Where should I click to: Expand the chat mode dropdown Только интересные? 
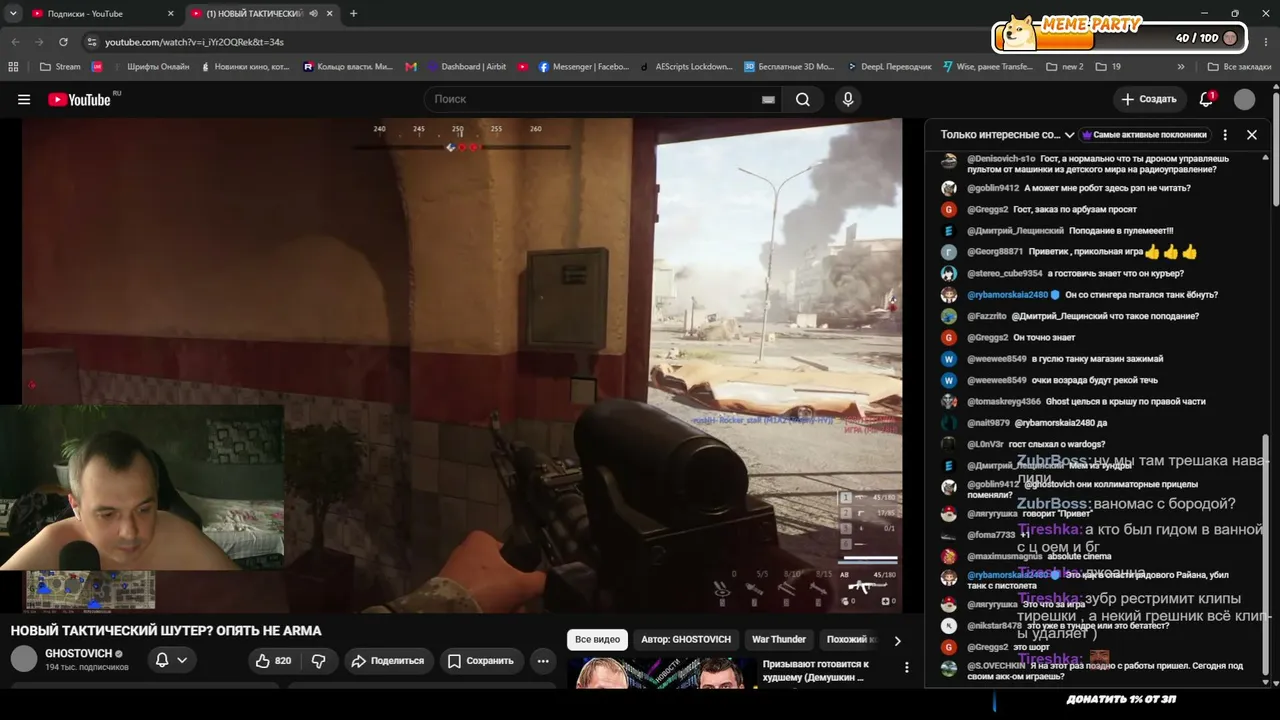tap(1007, 134)
